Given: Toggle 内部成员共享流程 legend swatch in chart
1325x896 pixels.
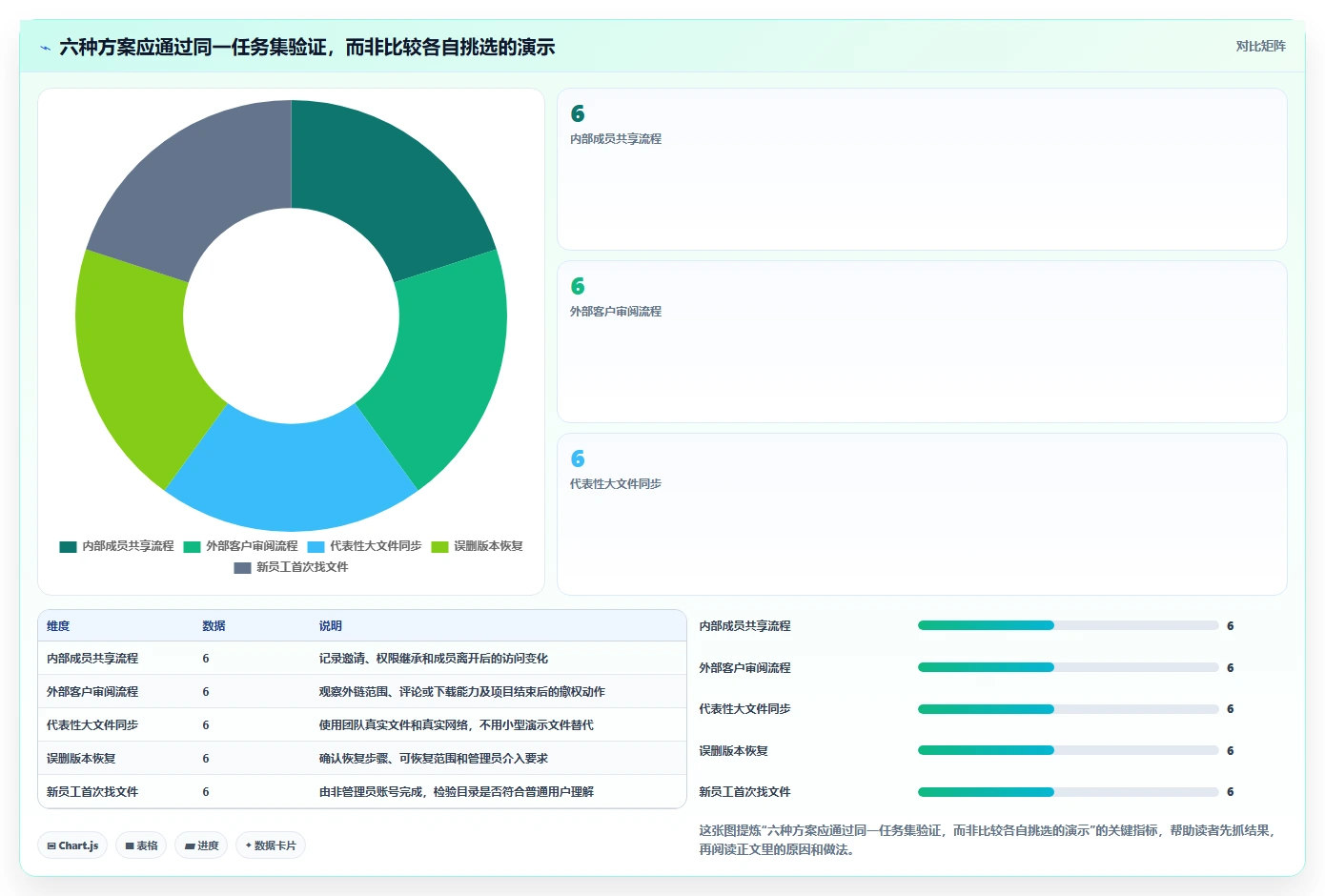Looking at the screenshot, I should pos(68,546).
